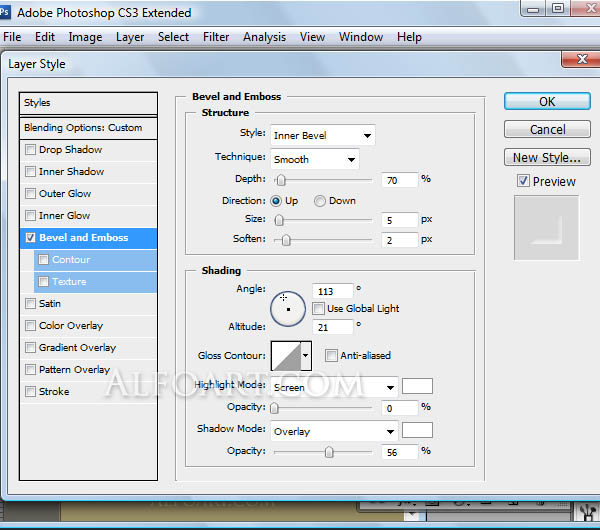
Task: Click the Cancel button
Action: coord(547,129)
